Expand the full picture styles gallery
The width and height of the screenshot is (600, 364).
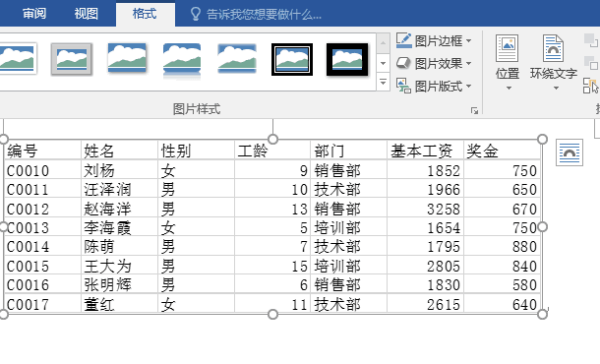[x=383, y=82]
